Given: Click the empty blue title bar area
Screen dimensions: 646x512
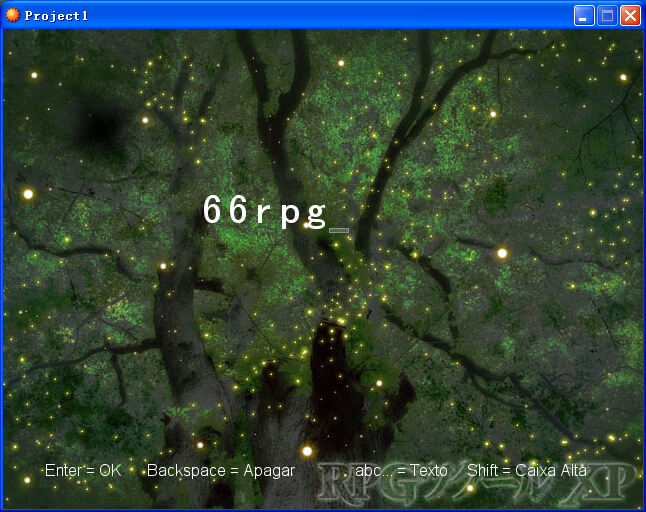Looking at the screenshot, I should (330, 16).
